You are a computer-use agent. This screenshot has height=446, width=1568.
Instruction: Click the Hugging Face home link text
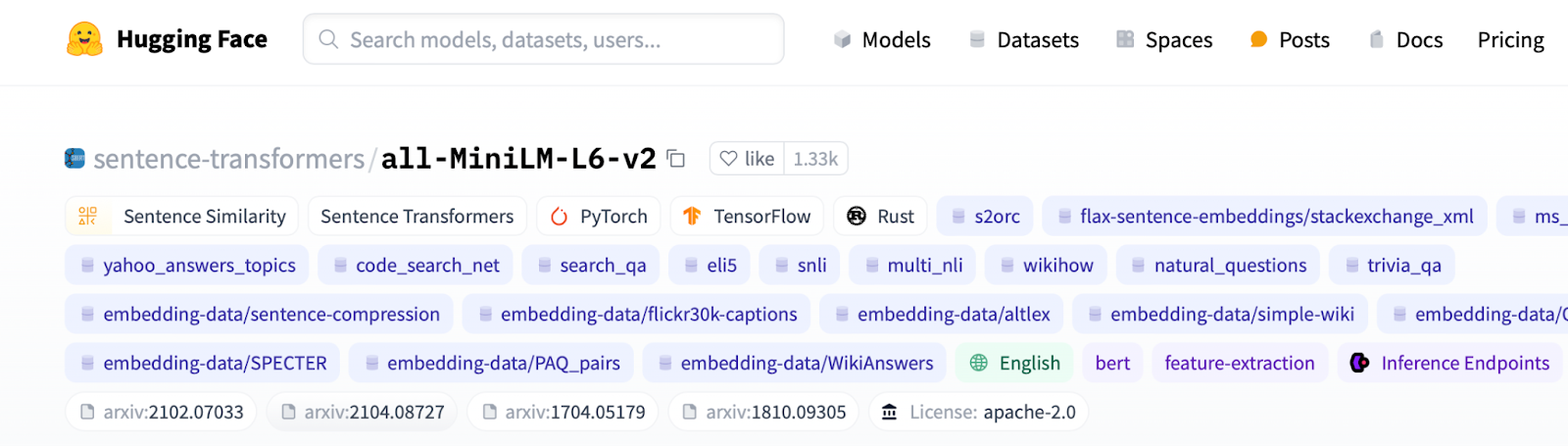click(192, 39)
